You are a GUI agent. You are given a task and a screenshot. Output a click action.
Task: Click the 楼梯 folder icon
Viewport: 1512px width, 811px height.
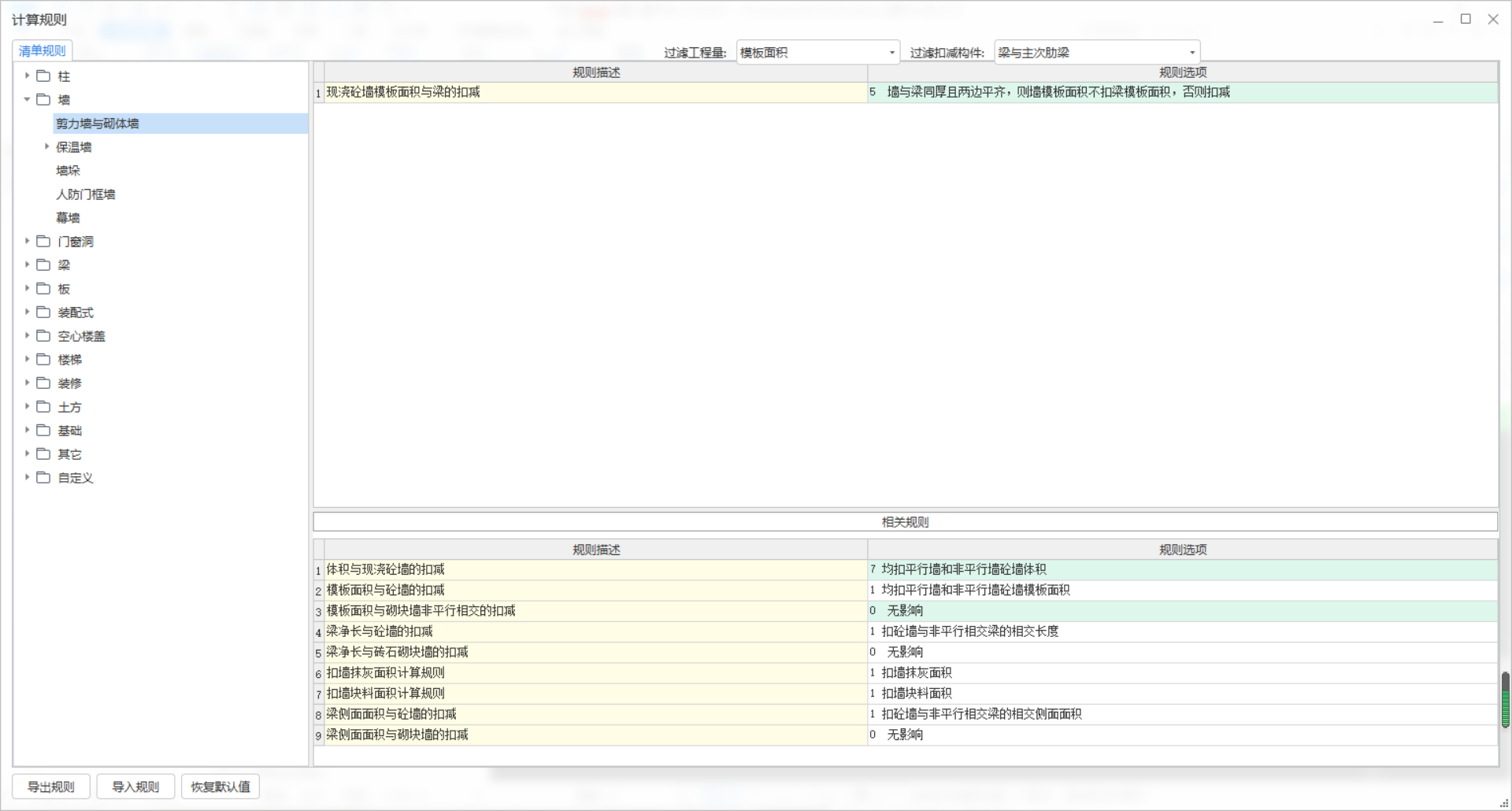pyautogui.click(x=43, y=359)
